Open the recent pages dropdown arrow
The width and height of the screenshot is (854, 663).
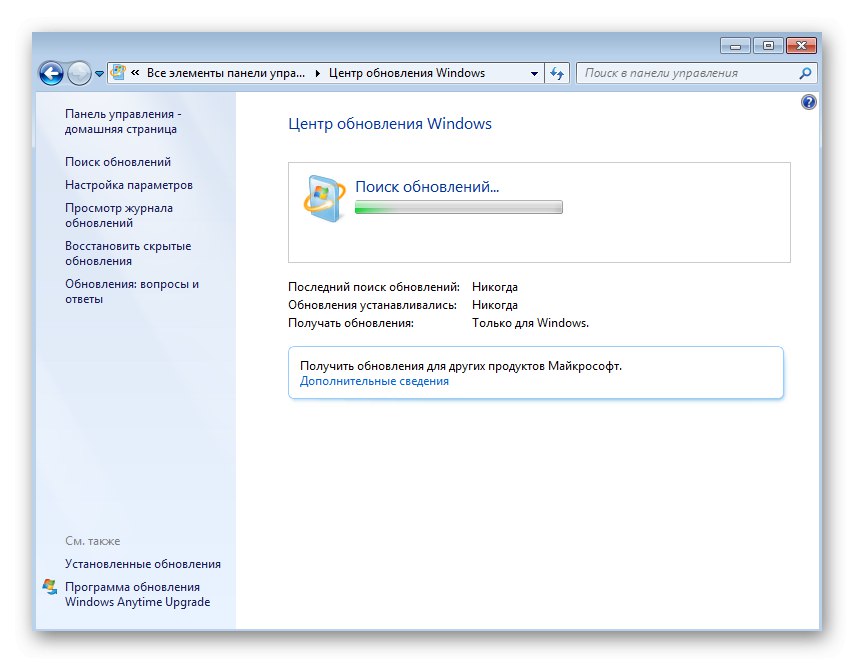click(99, 74)
